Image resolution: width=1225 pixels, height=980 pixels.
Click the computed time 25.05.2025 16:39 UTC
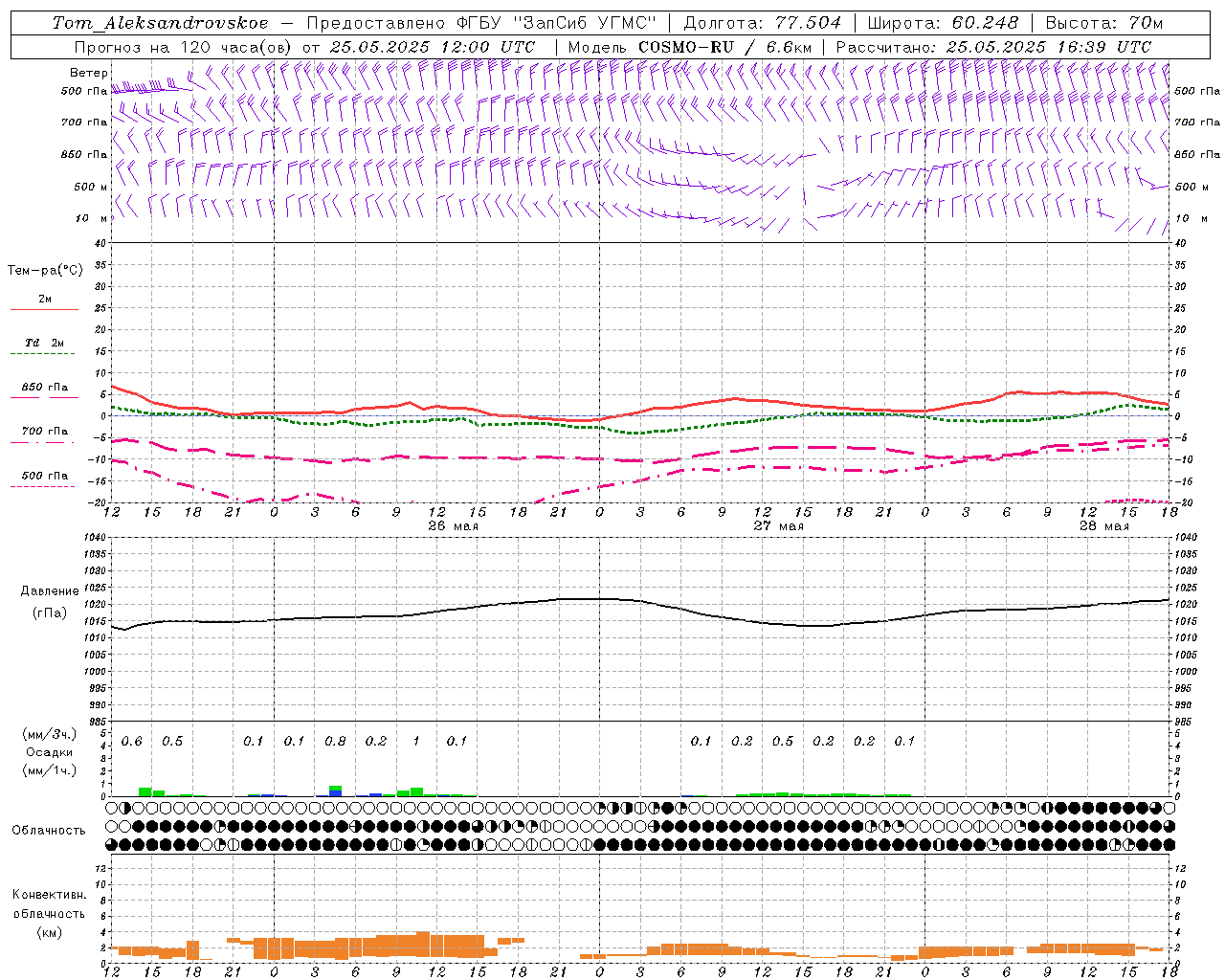1049,47
